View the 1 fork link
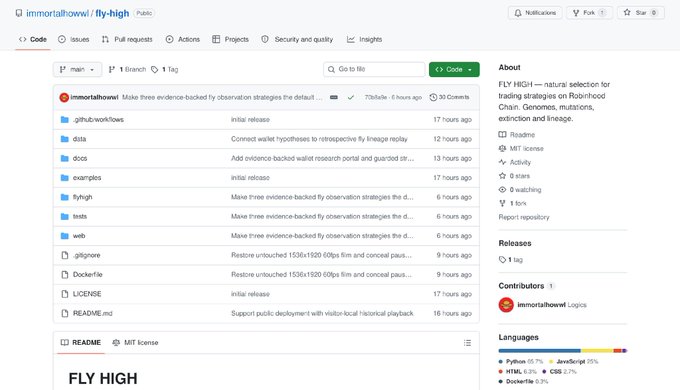The width and height of the screenshot is (680, 390). coord(513,203)
